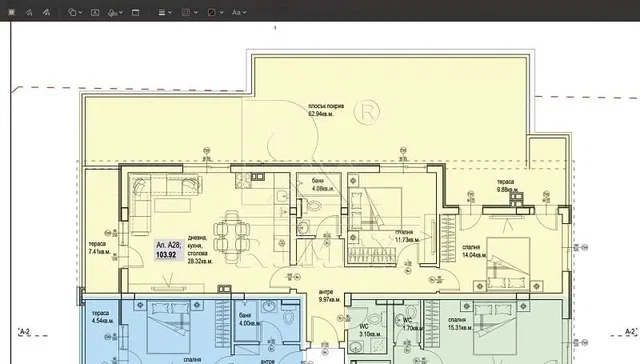Image resolution: width=640 pixels, height=364 pixels.
Task: Open the line thickness style menu
Action: (165, 12)
